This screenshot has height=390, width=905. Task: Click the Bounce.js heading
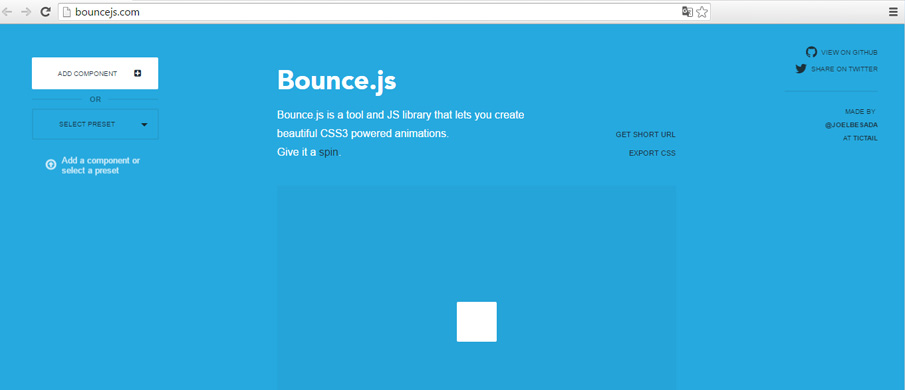click(336, 80)
